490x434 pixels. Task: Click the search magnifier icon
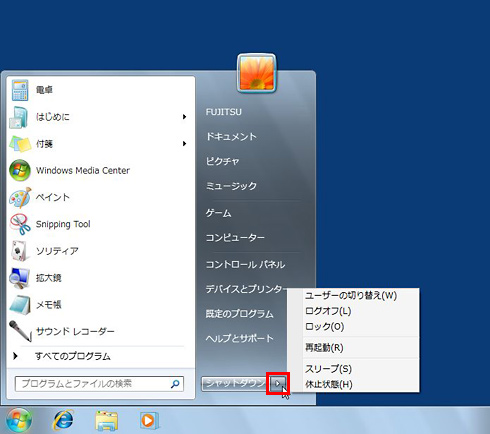(175, 384)
